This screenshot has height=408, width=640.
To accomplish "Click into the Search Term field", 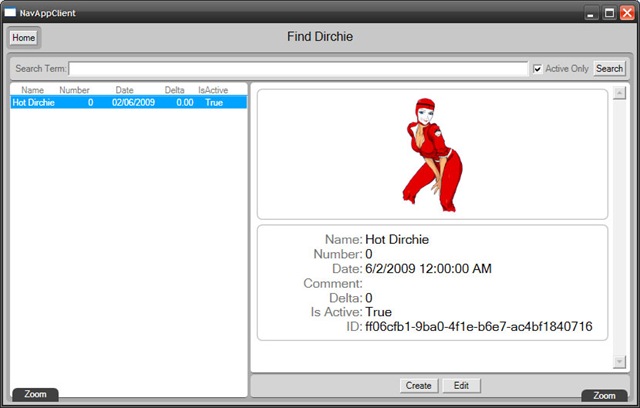I will tap(298, 69).
